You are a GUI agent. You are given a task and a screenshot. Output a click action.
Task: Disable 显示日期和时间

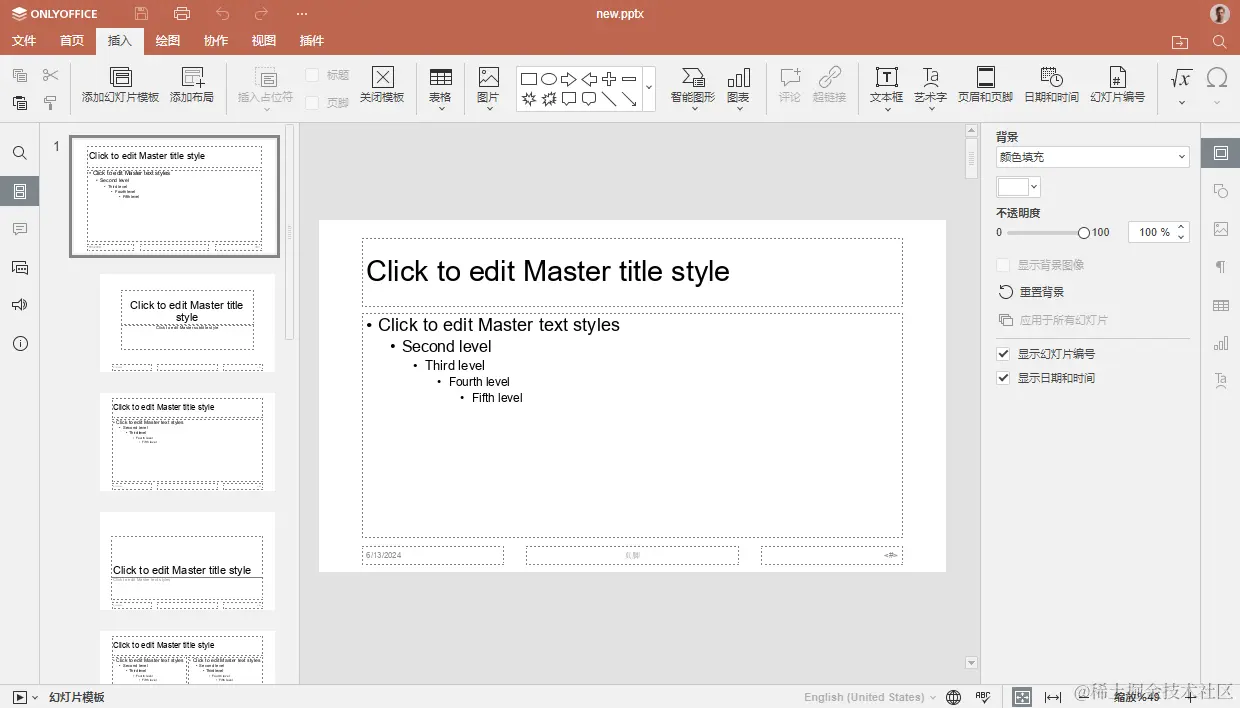tap(1003, 379)
